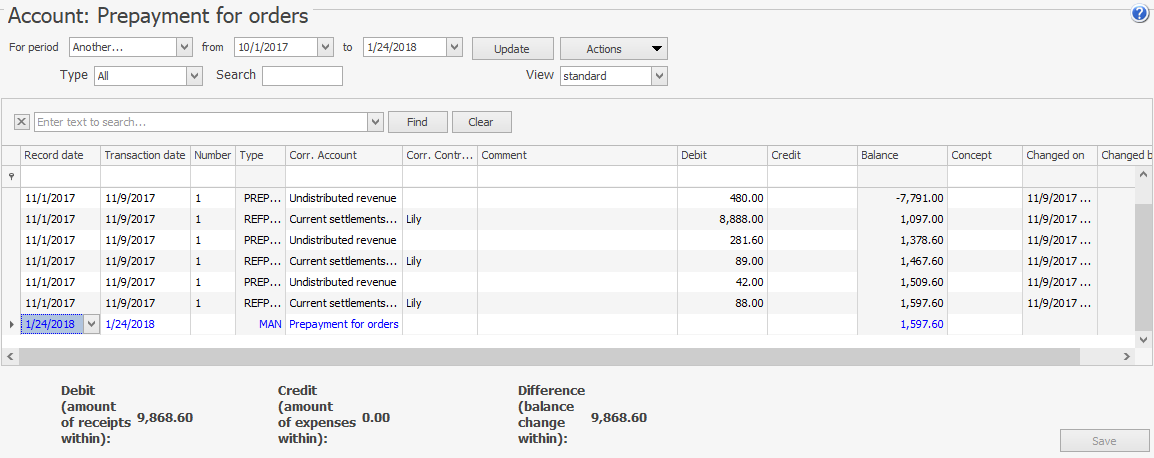Click in the Search text field

pos(302,76)
